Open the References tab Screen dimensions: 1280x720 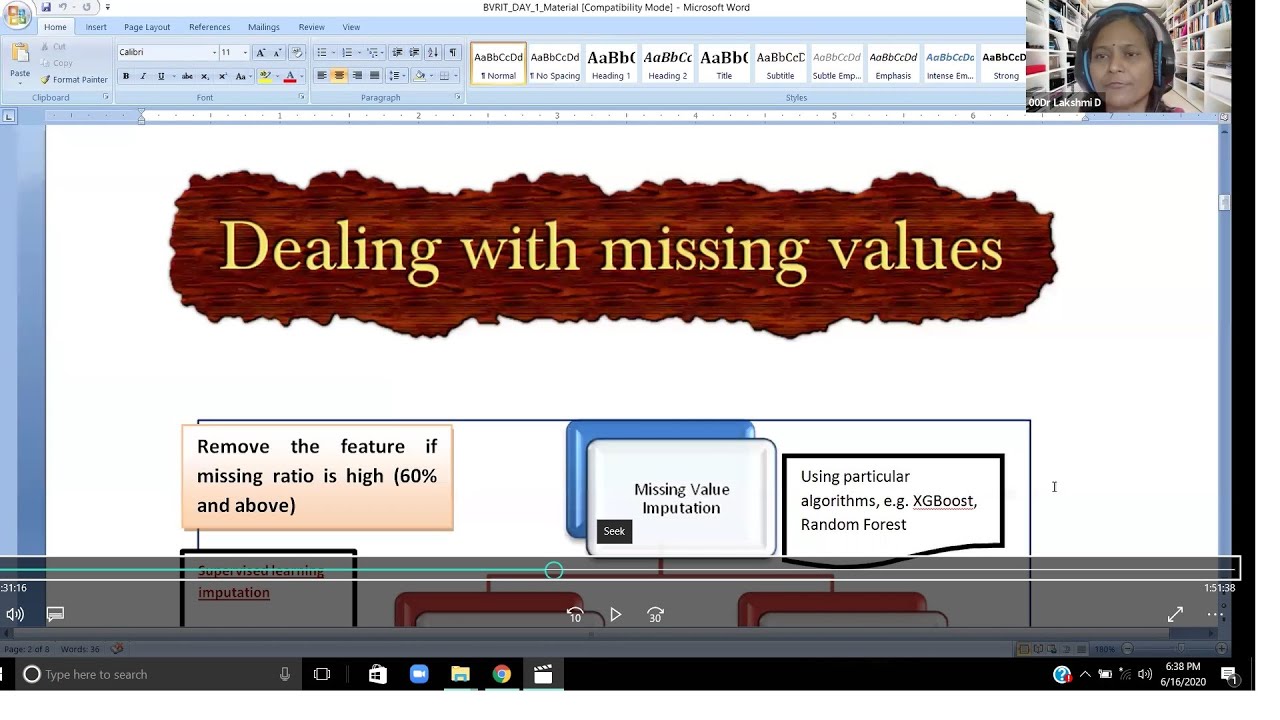click(209, 27)
